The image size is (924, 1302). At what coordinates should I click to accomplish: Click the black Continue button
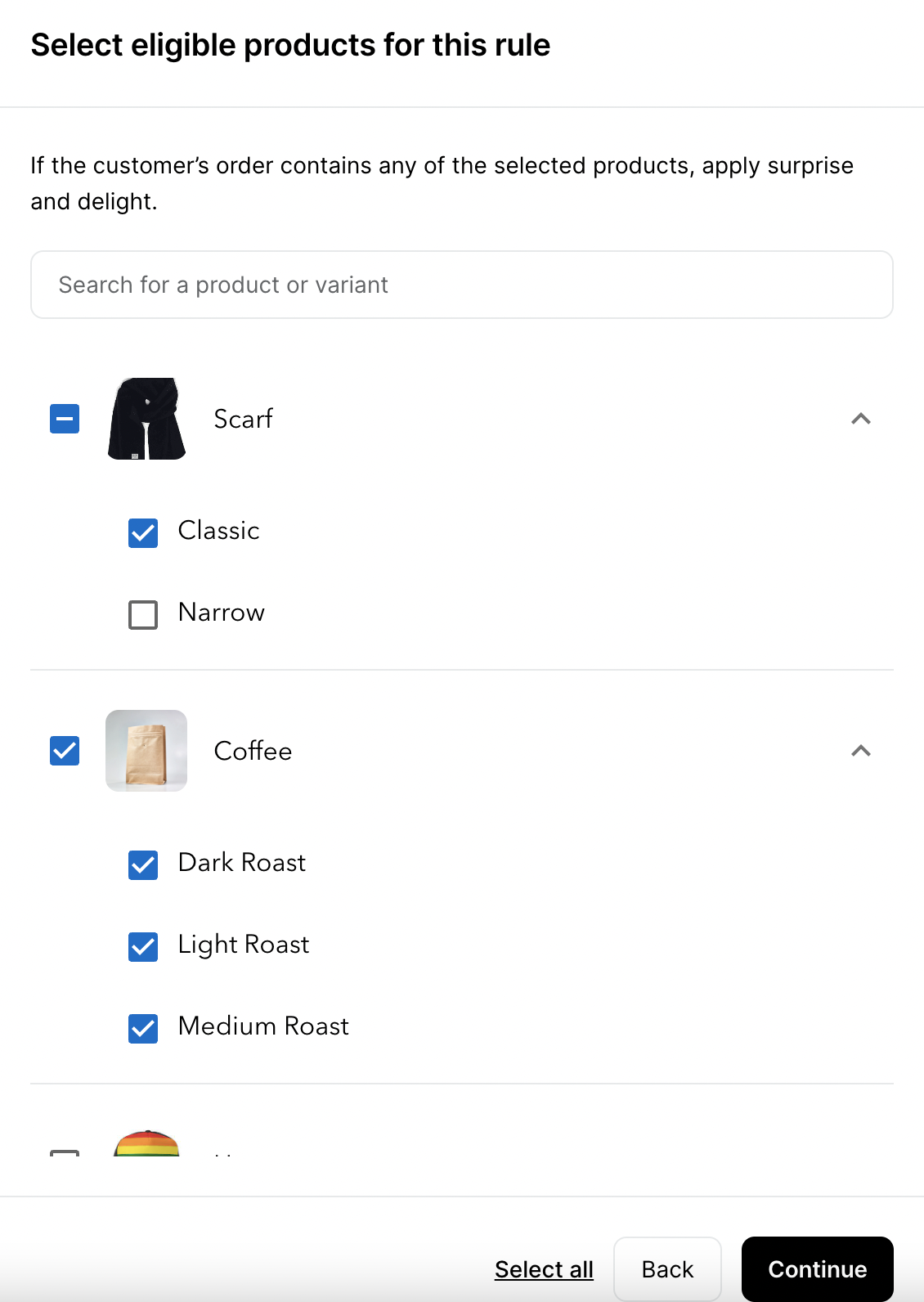[x=818, y=1269]
